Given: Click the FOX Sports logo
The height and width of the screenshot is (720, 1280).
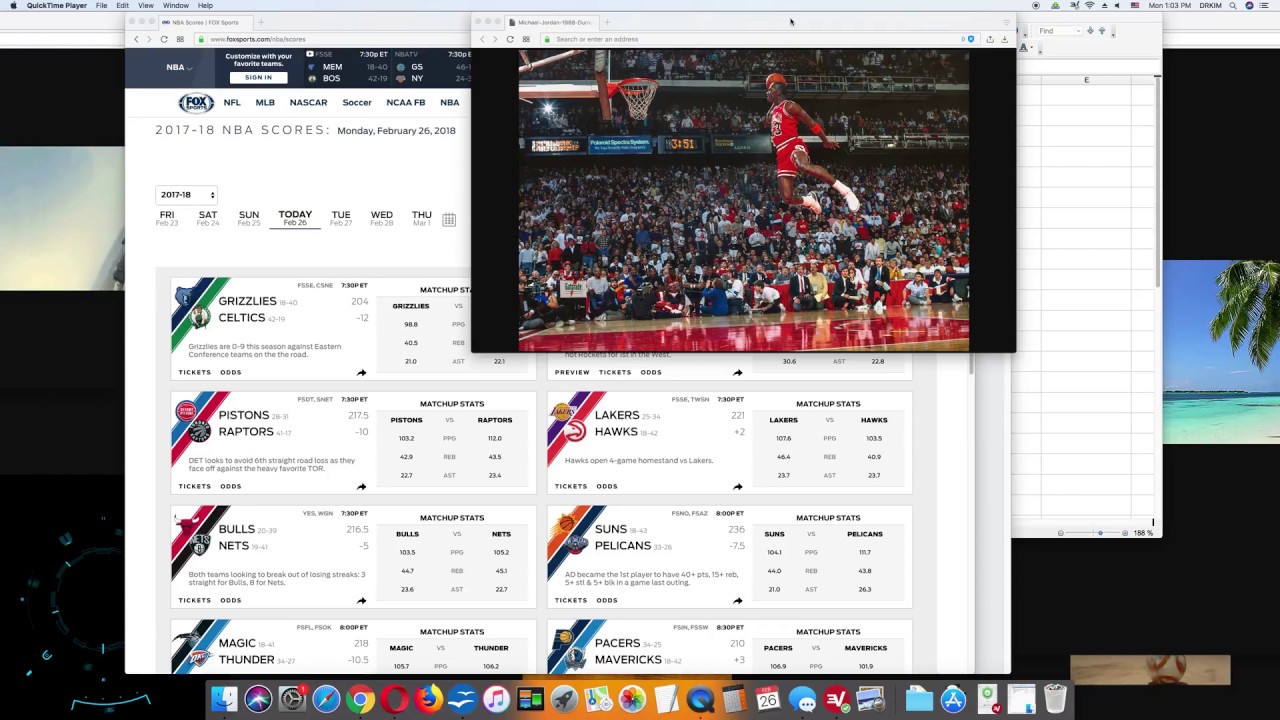Looking at the screenshot, I should click(x=196, y=102).
